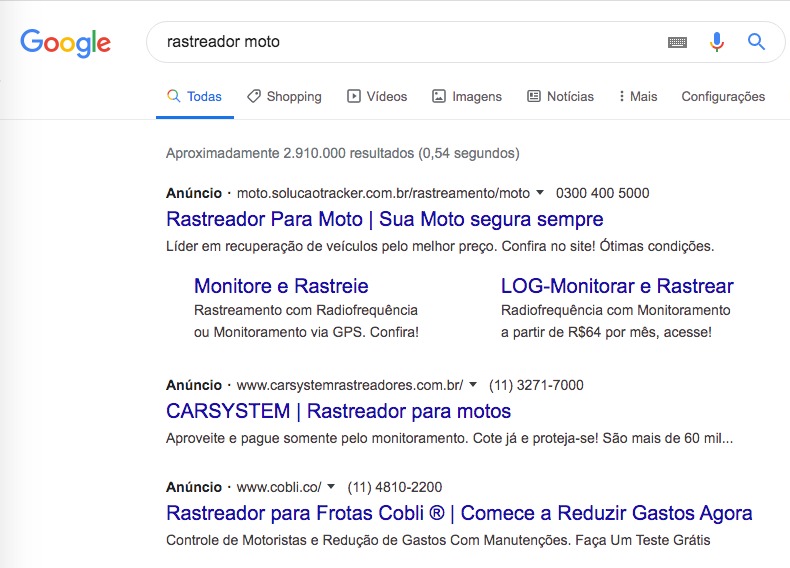Open the Monitore e Rastreie sitelink
This screenshot has width=790, height=568.
tap(281, 286)
